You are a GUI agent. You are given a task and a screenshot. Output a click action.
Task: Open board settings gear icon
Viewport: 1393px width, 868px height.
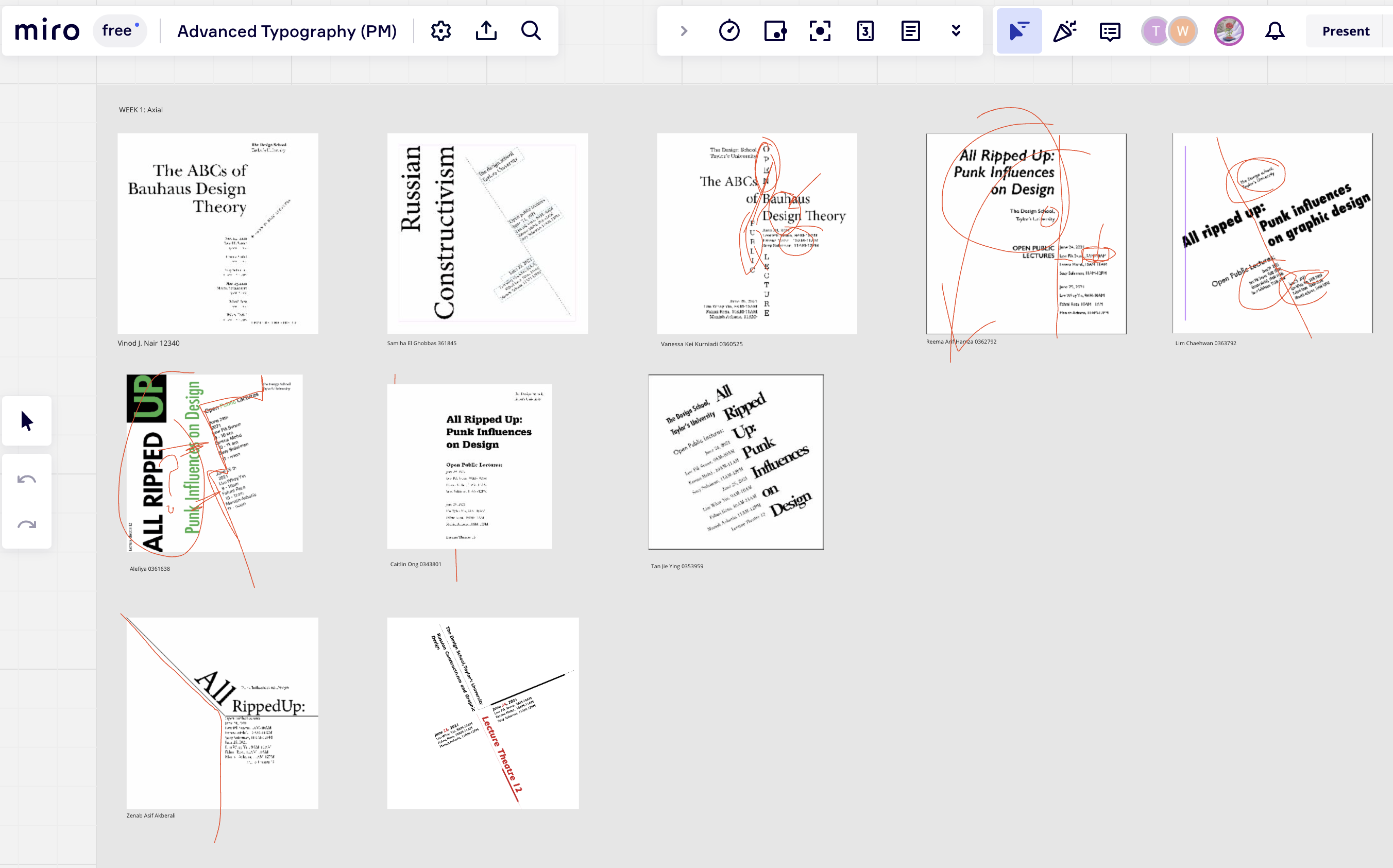click(x=440, y=31)
